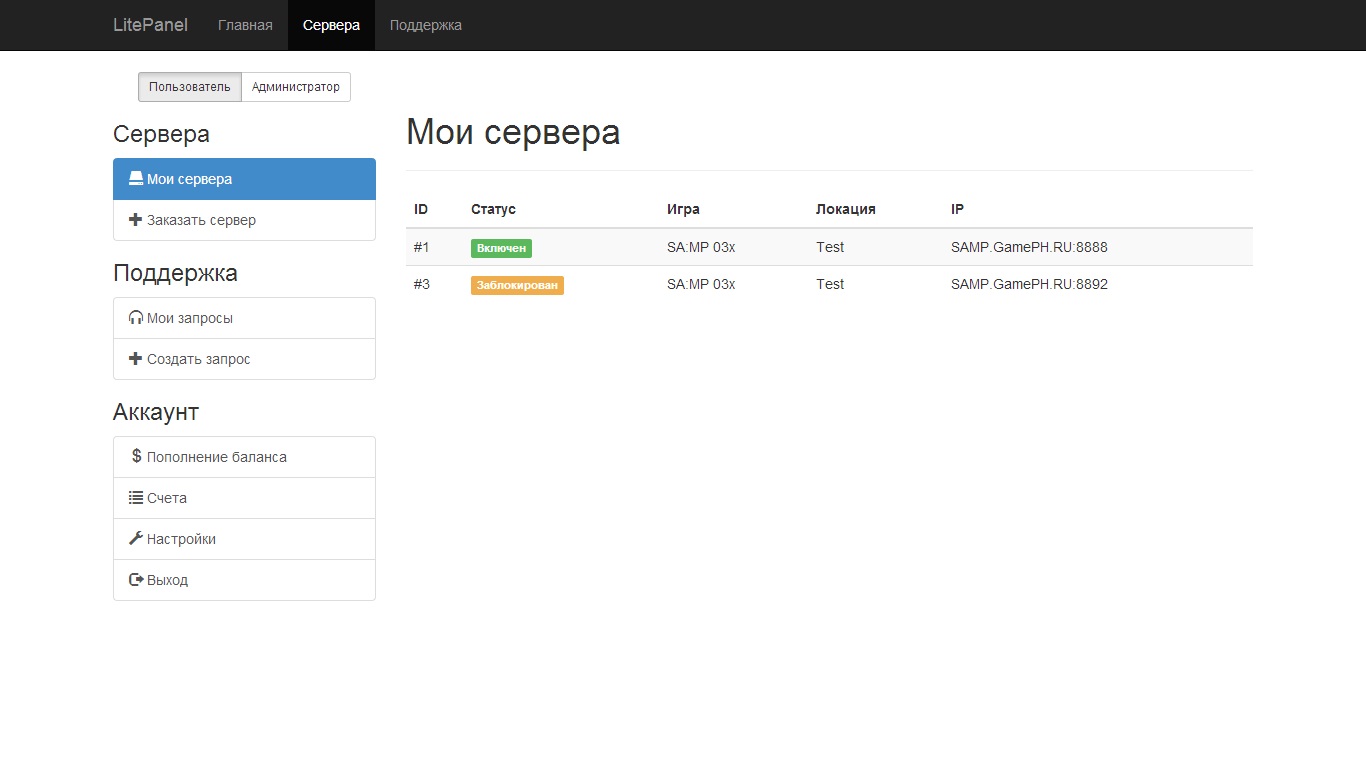1366x768 pixels.
Task: Open Заказать сервер sidebar item
Action: point(244,220)
